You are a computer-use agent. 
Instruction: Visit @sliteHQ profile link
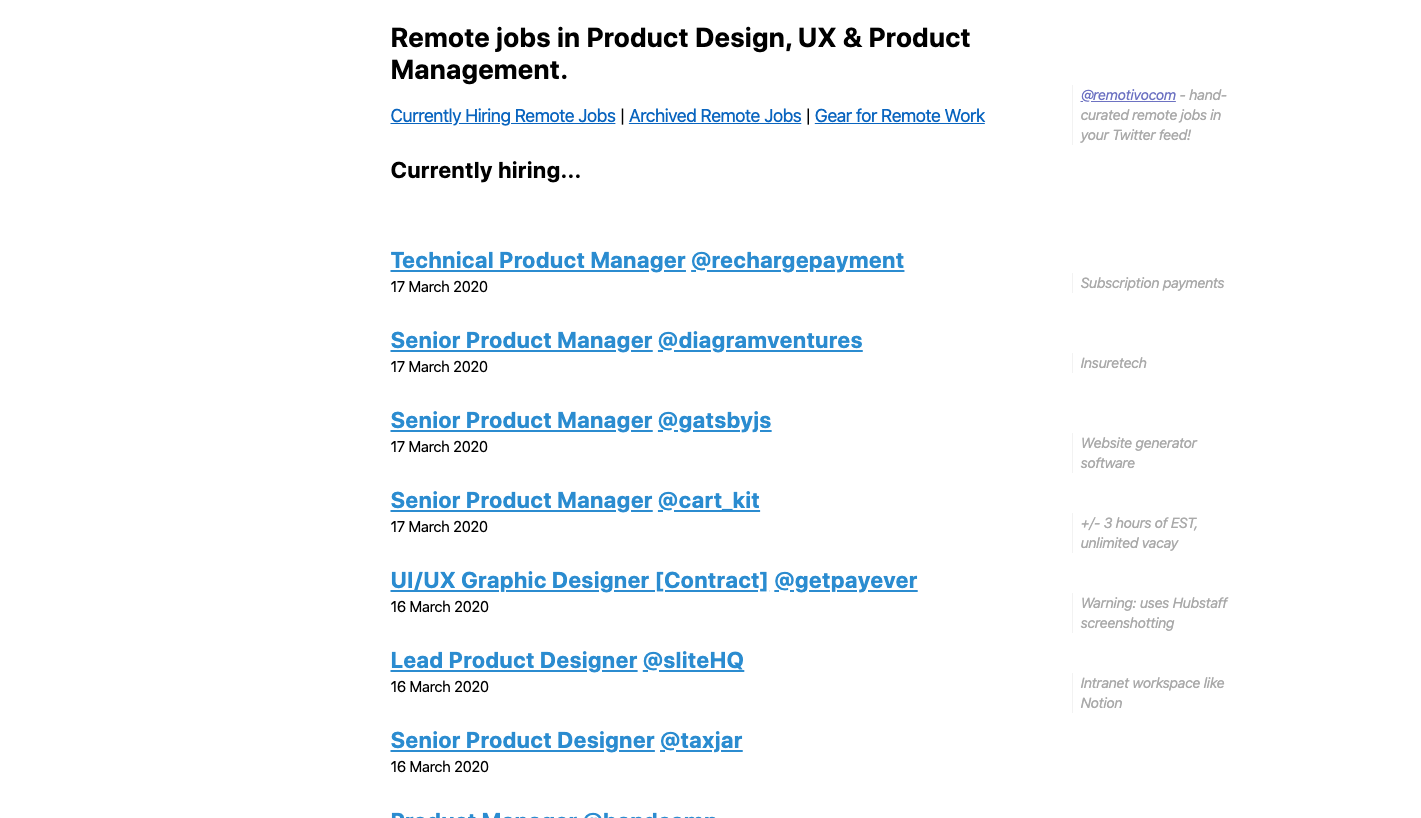693,660
